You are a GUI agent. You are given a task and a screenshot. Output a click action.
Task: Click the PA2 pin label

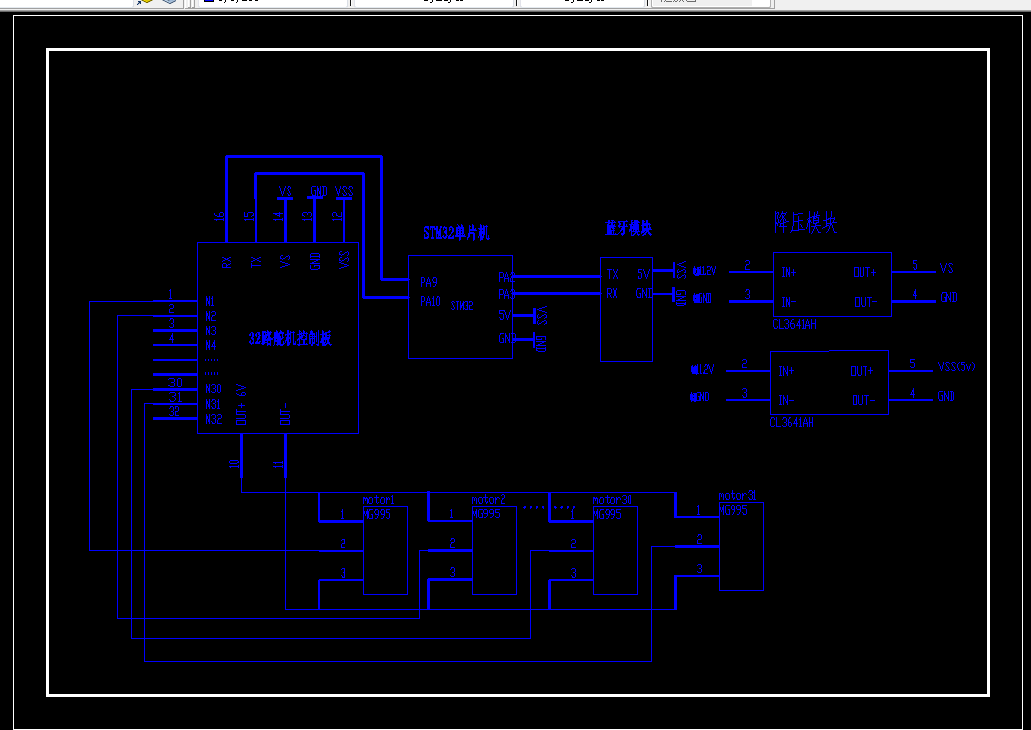506,277
